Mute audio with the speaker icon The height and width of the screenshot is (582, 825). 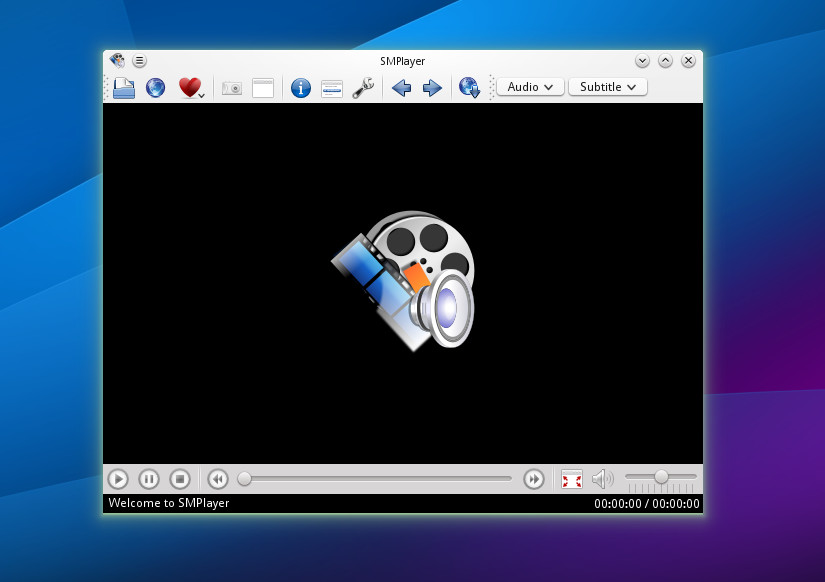(x=602, y=479)
